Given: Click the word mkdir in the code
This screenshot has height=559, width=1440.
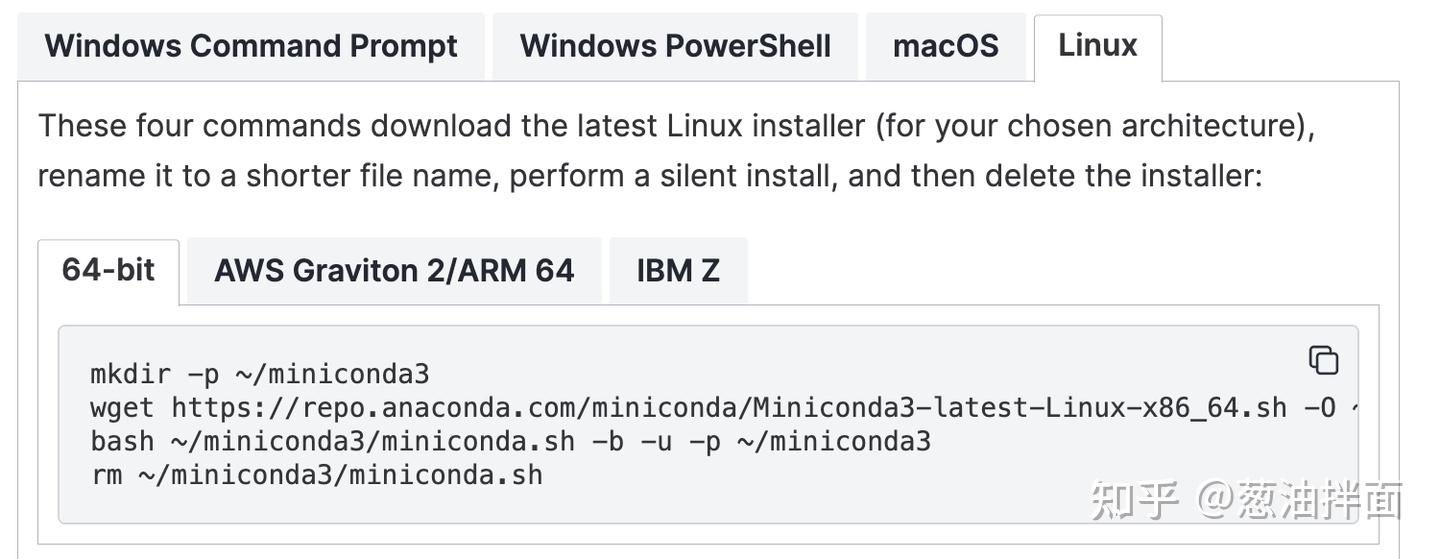Looking at the screenshot, I should tap(130, 374).
